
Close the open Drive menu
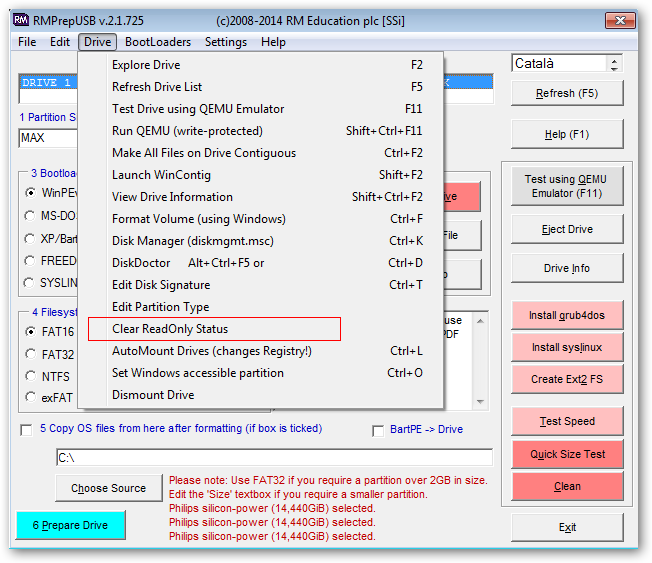[97, 42]
